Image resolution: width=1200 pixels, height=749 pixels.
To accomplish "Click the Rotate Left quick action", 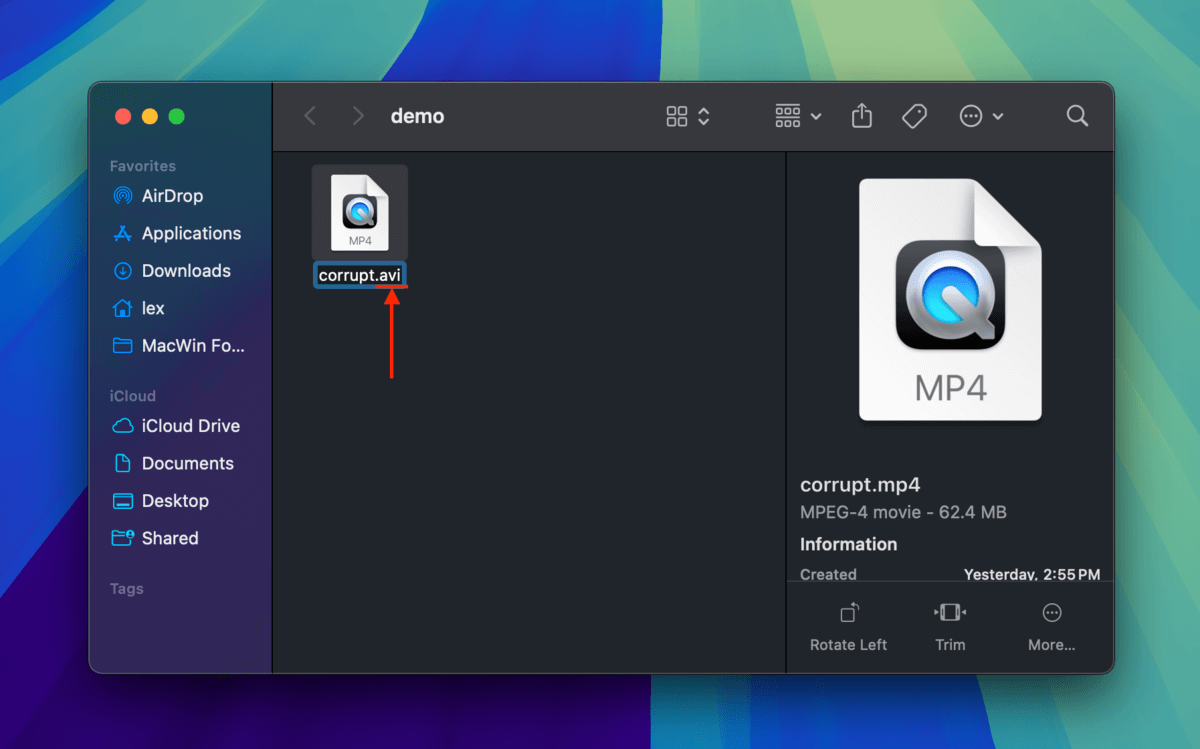I will [848, 627].
